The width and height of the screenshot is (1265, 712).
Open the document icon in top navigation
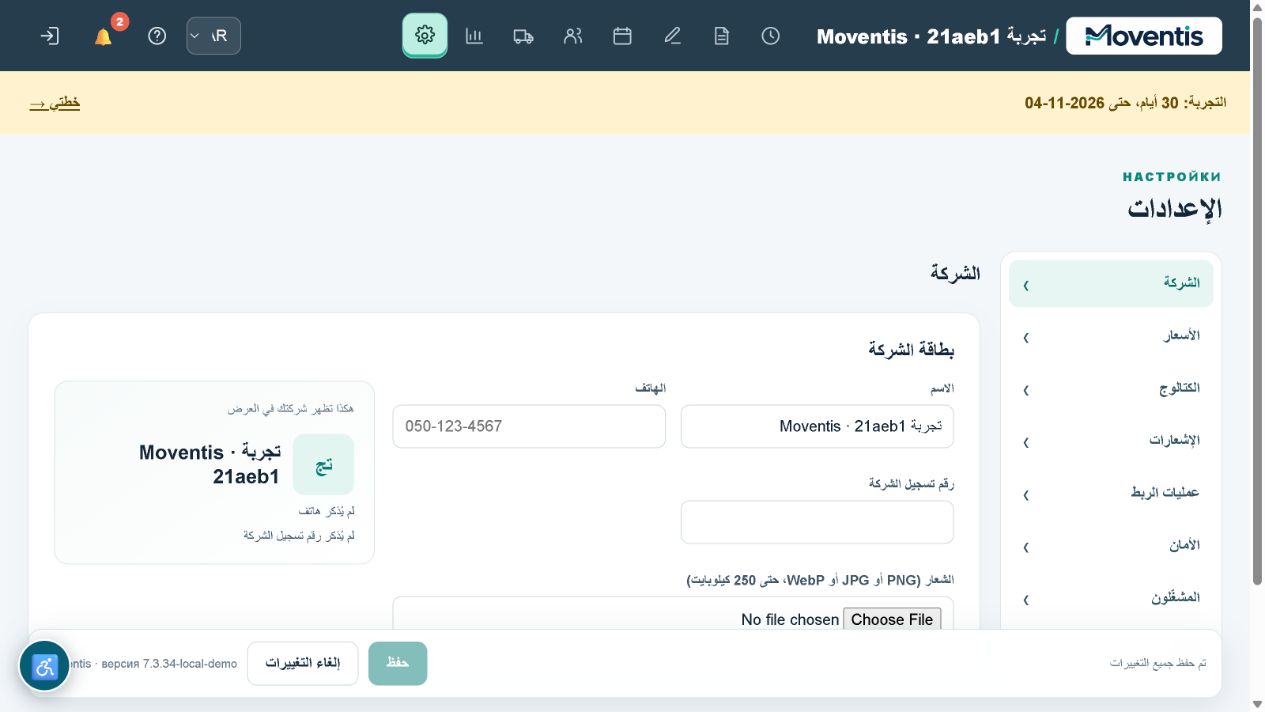click(721, 35)
